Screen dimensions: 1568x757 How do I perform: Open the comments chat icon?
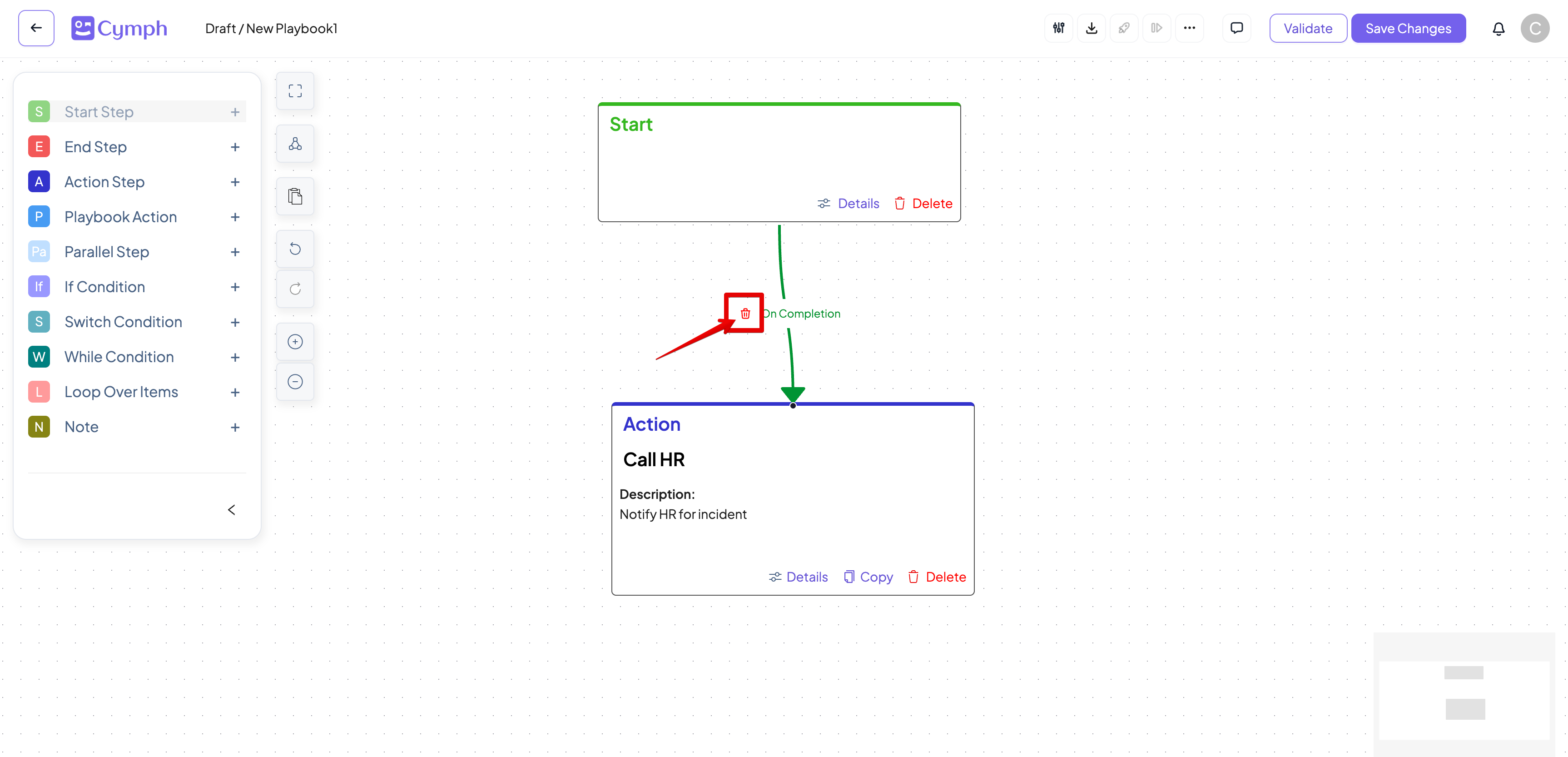(x=1236, y=28)
